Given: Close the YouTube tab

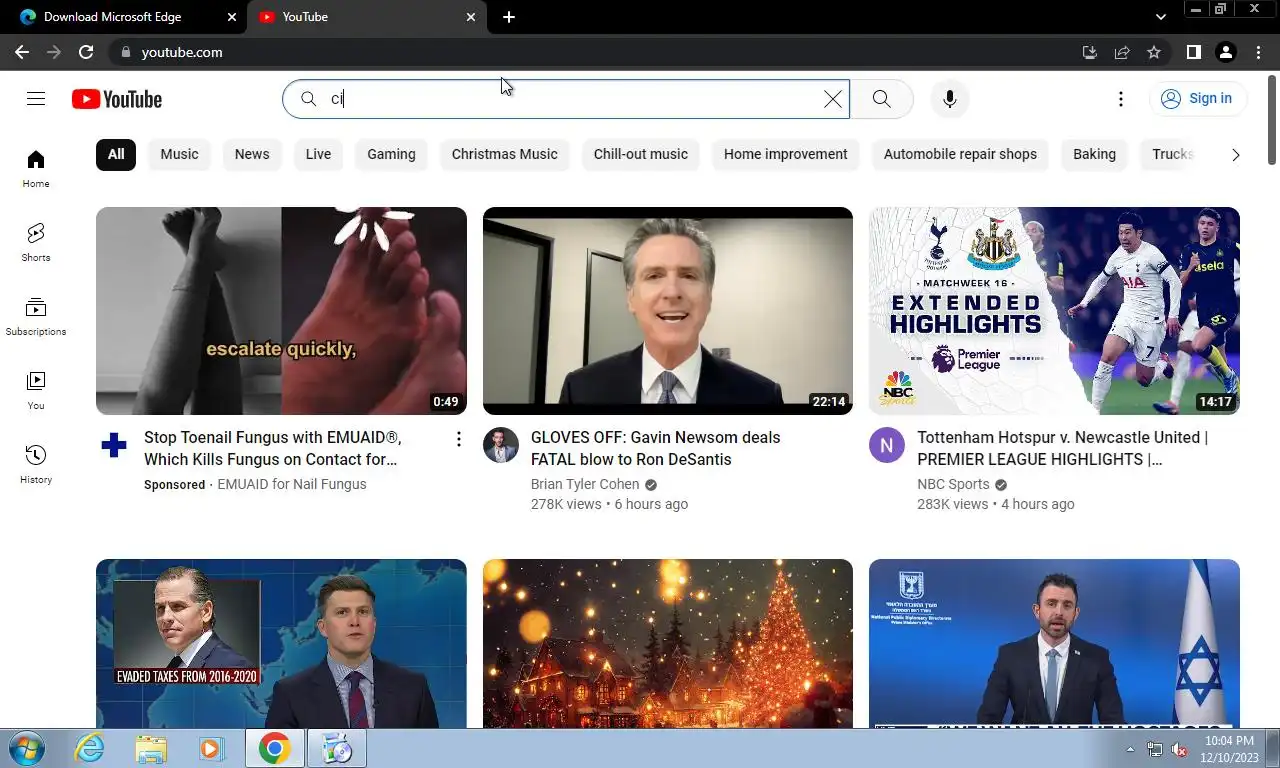Looking at the screenshot, I should coord(471,17).
